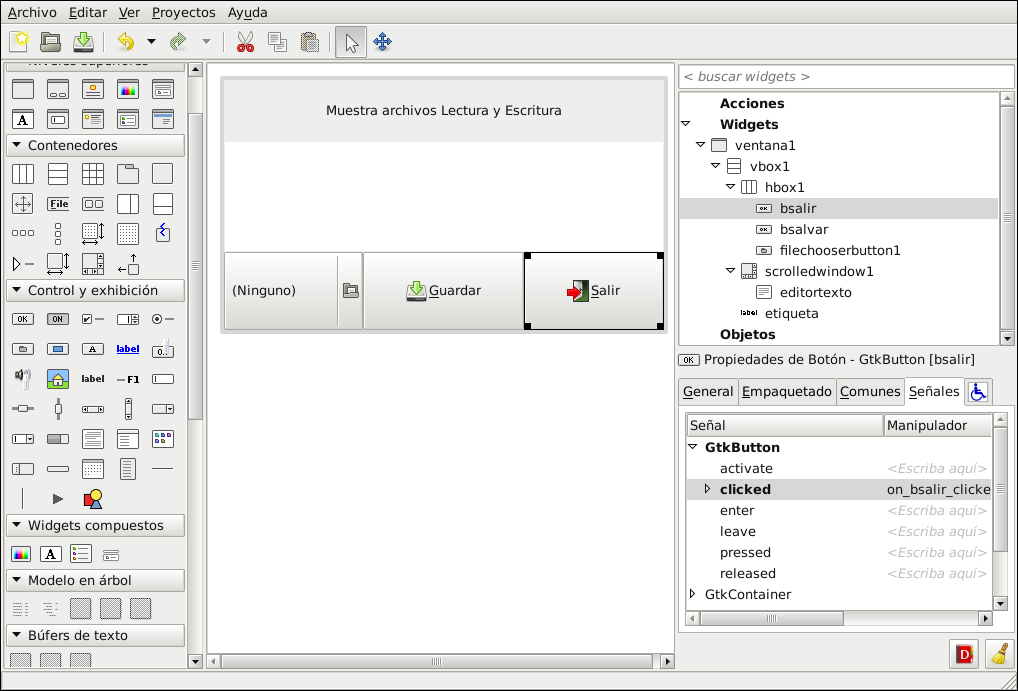The image size is (1018, 691).
Task: Click the Cut scissors icon
Action: click(245, 42)
